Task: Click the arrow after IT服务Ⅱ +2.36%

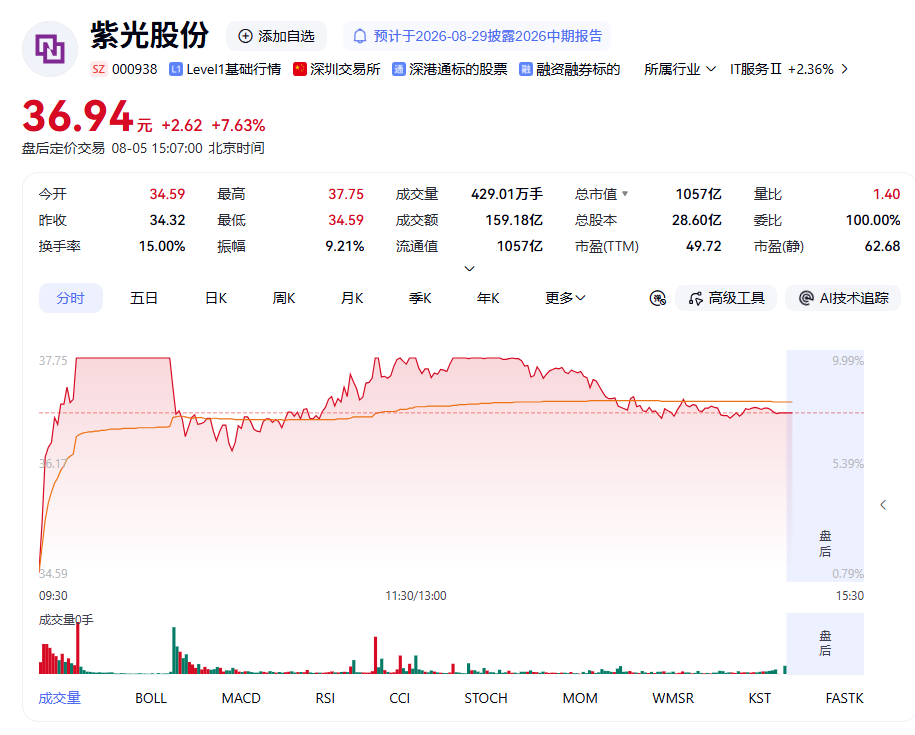Action: point(844,69)
